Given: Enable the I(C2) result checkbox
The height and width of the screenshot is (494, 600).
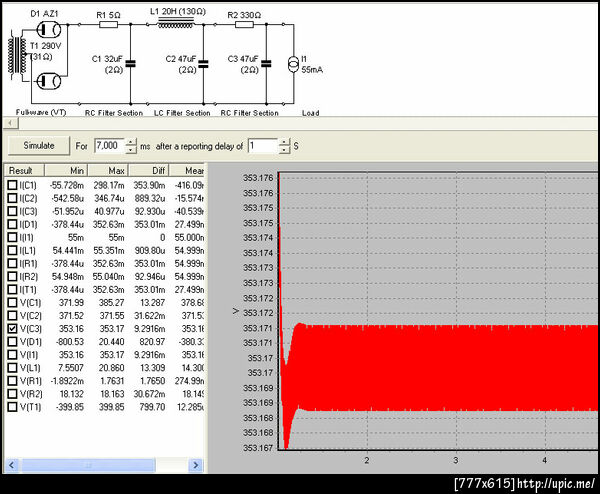Looking at the screenshot, I should (x=13, y=198).
